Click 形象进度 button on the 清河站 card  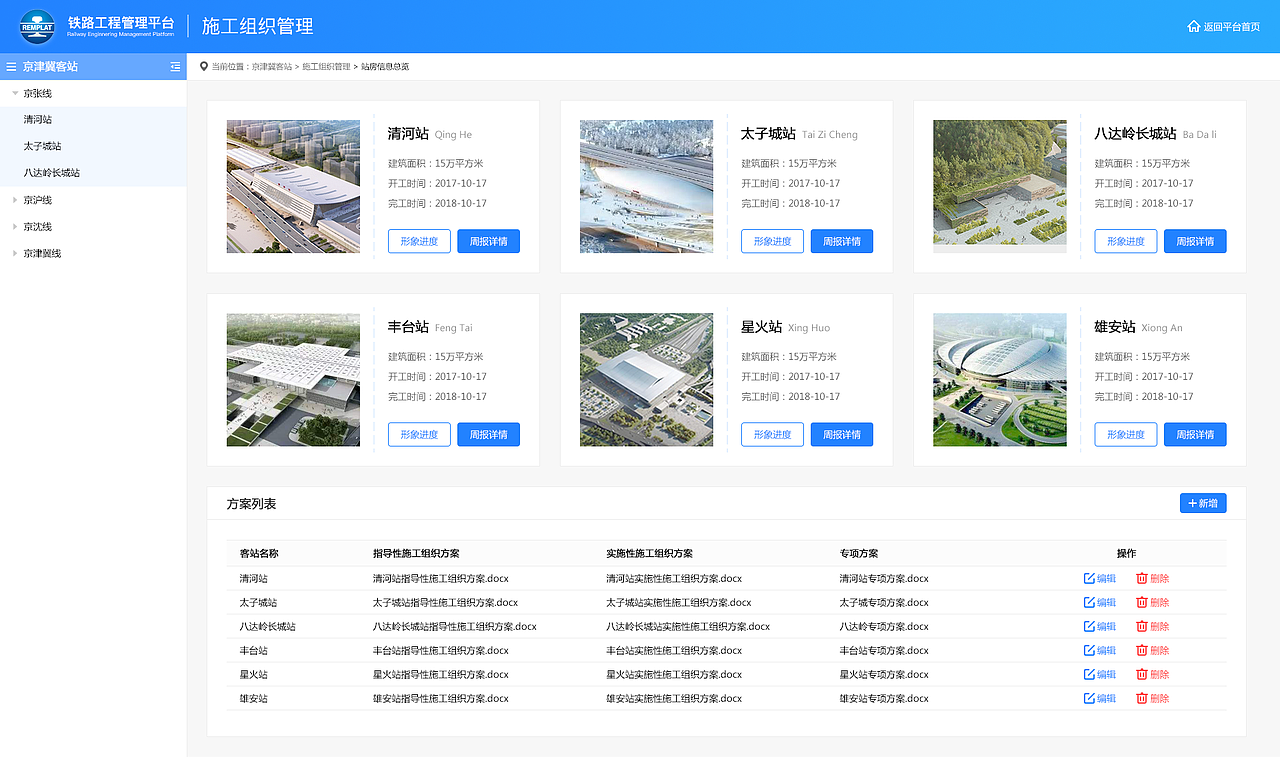[419, 241]
